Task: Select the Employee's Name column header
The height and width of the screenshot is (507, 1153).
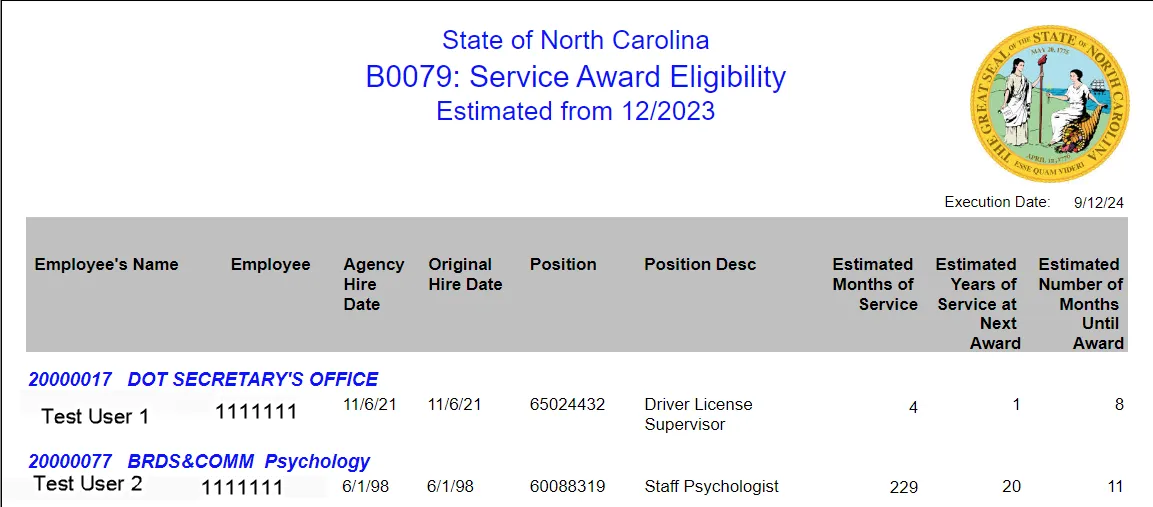Action: [x=106, y=265]
